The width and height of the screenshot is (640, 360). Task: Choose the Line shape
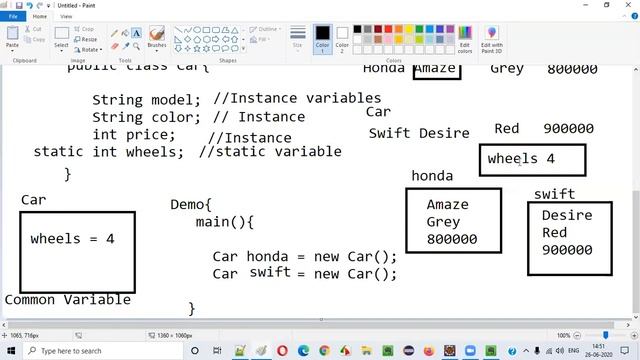click(x=178, y=30)
